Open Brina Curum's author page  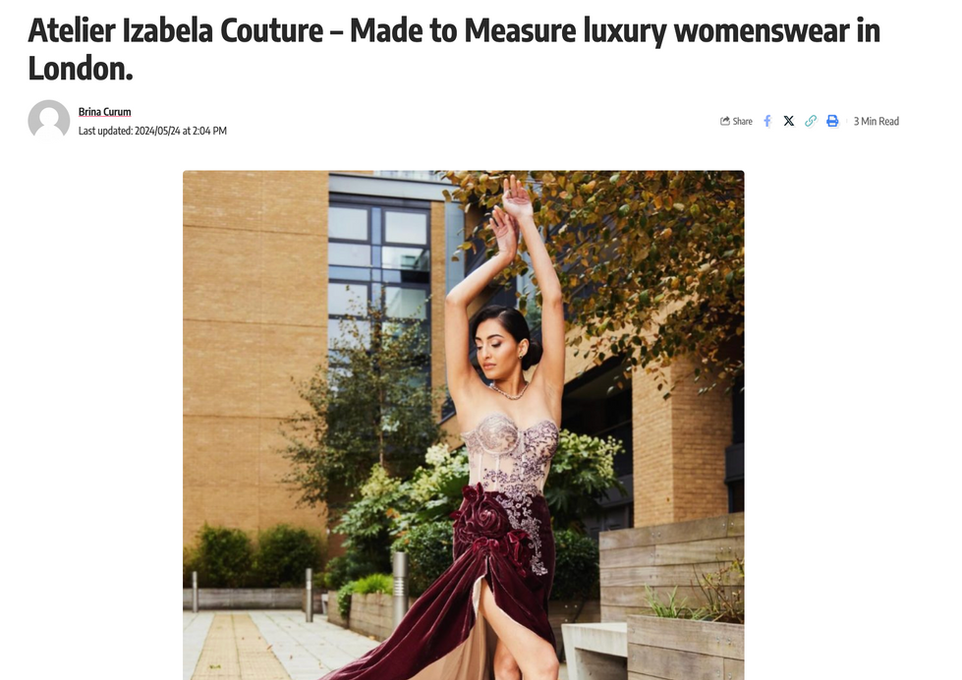pos(104,112)
